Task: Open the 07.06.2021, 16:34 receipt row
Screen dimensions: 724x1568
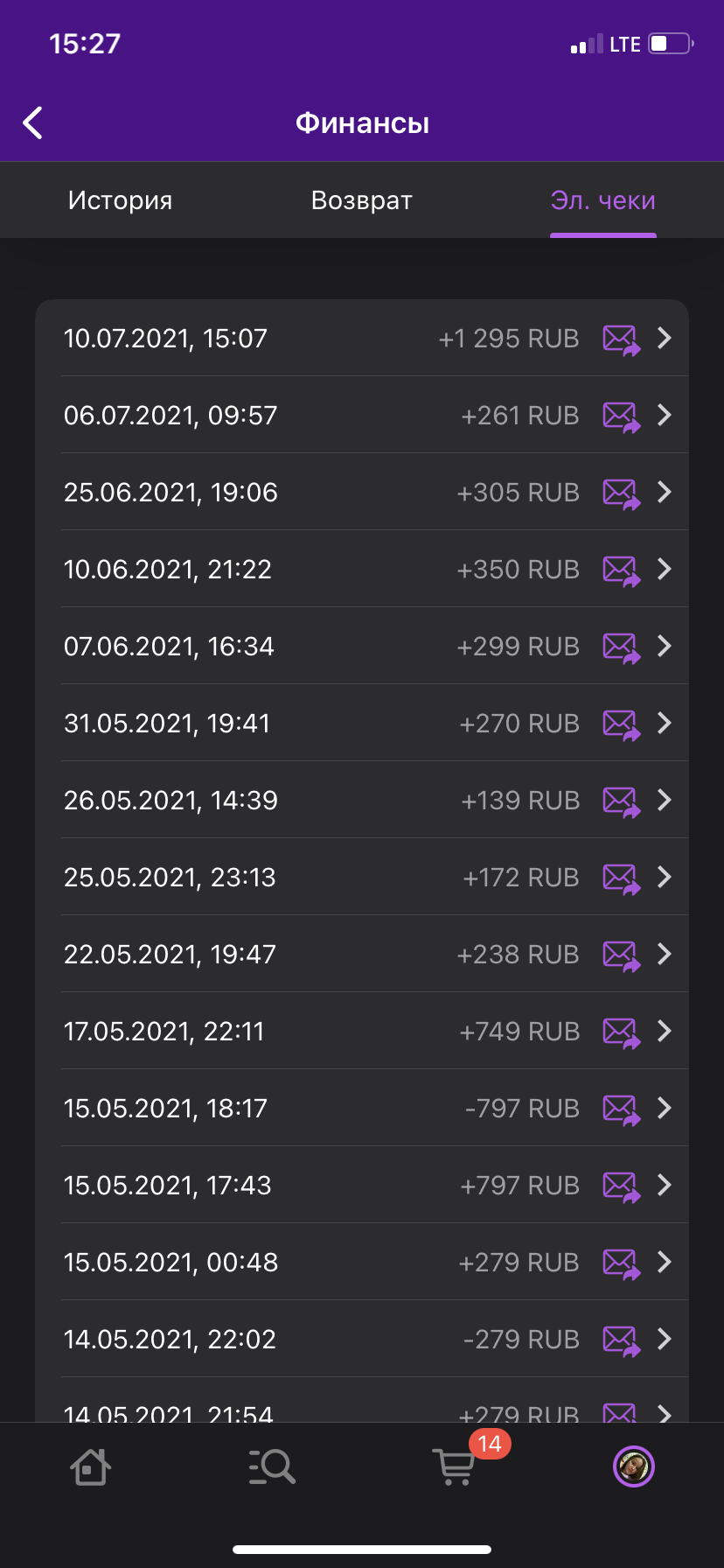Action: [x=362, y=647]
